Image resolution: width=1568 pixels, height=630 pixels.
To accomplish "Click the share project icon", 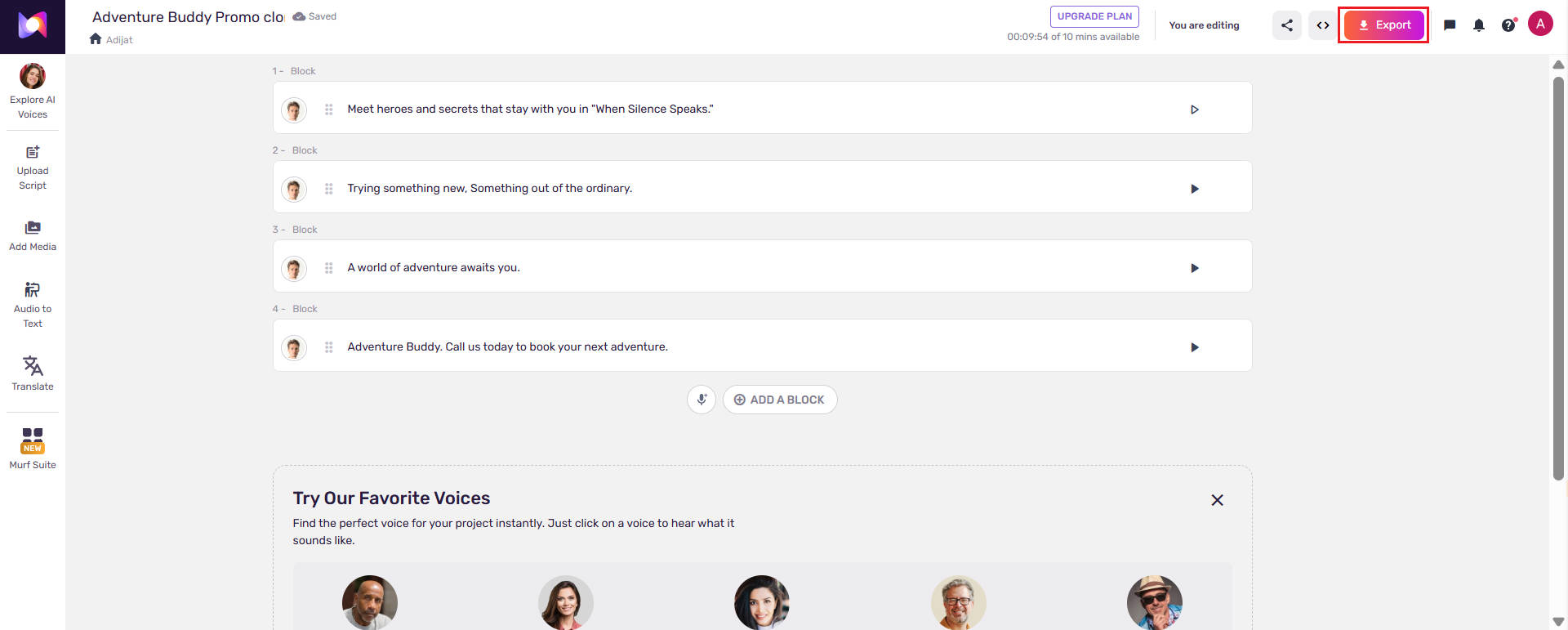I will [x=1287, y=25].
